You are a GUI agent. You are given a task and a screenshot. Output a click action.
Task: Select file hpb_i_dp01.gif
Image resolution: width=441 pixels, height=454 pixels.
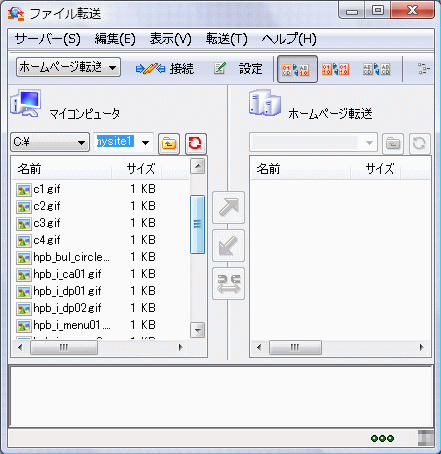click(x=67, y=291)
